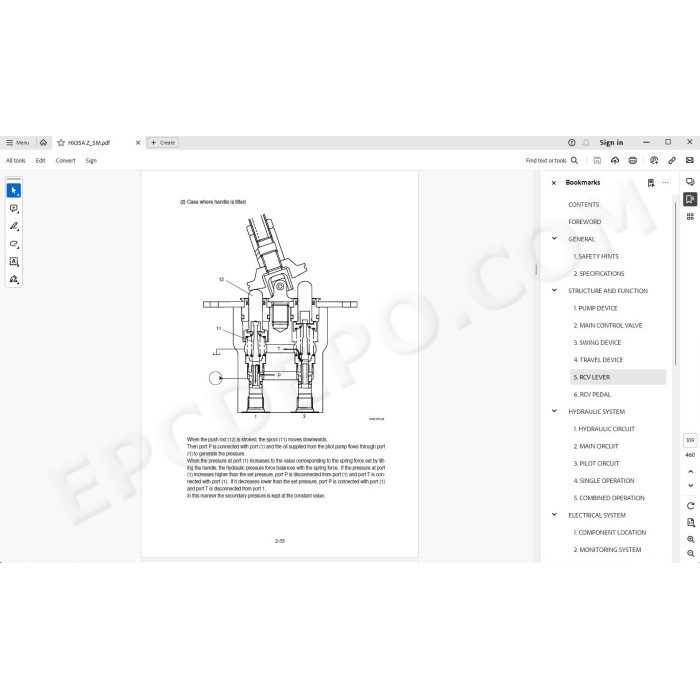Click the Print icon
Screen dimensions: 700x700
(x=633, y=160)
